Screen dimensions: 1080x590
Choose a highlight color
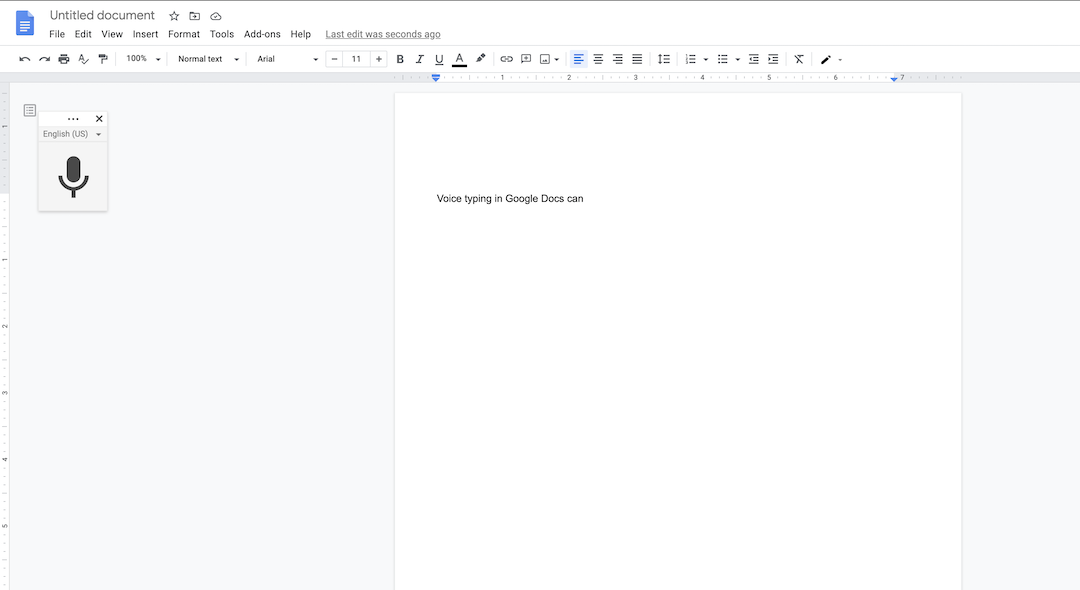(481, 59)
